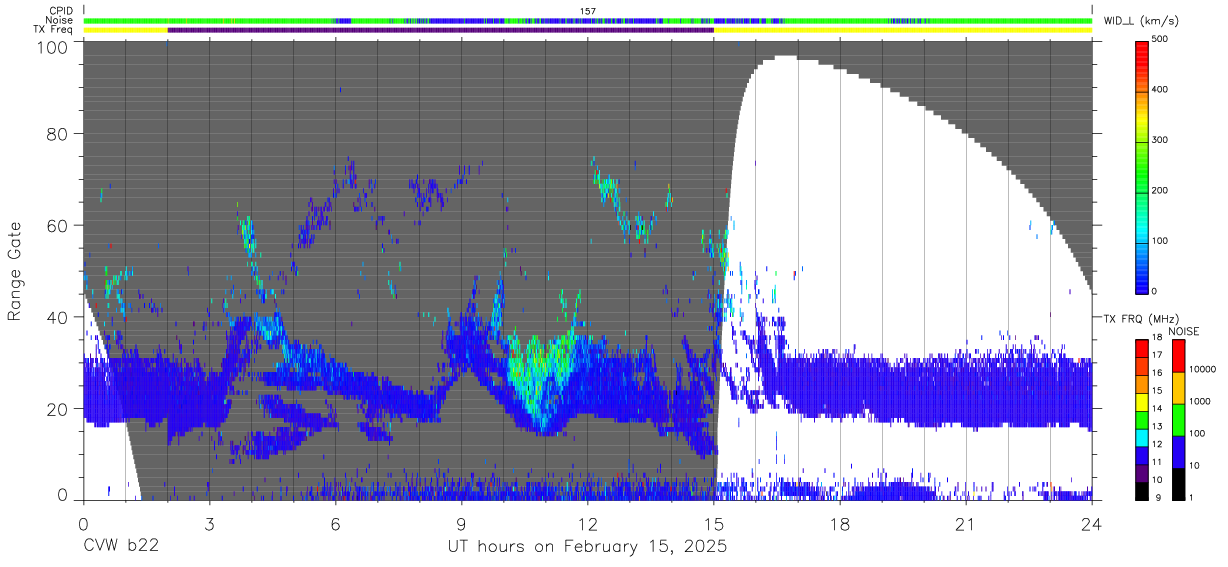
Task: Click the 40 tick on the Range Gate axis
Action: tap(58, 317)
